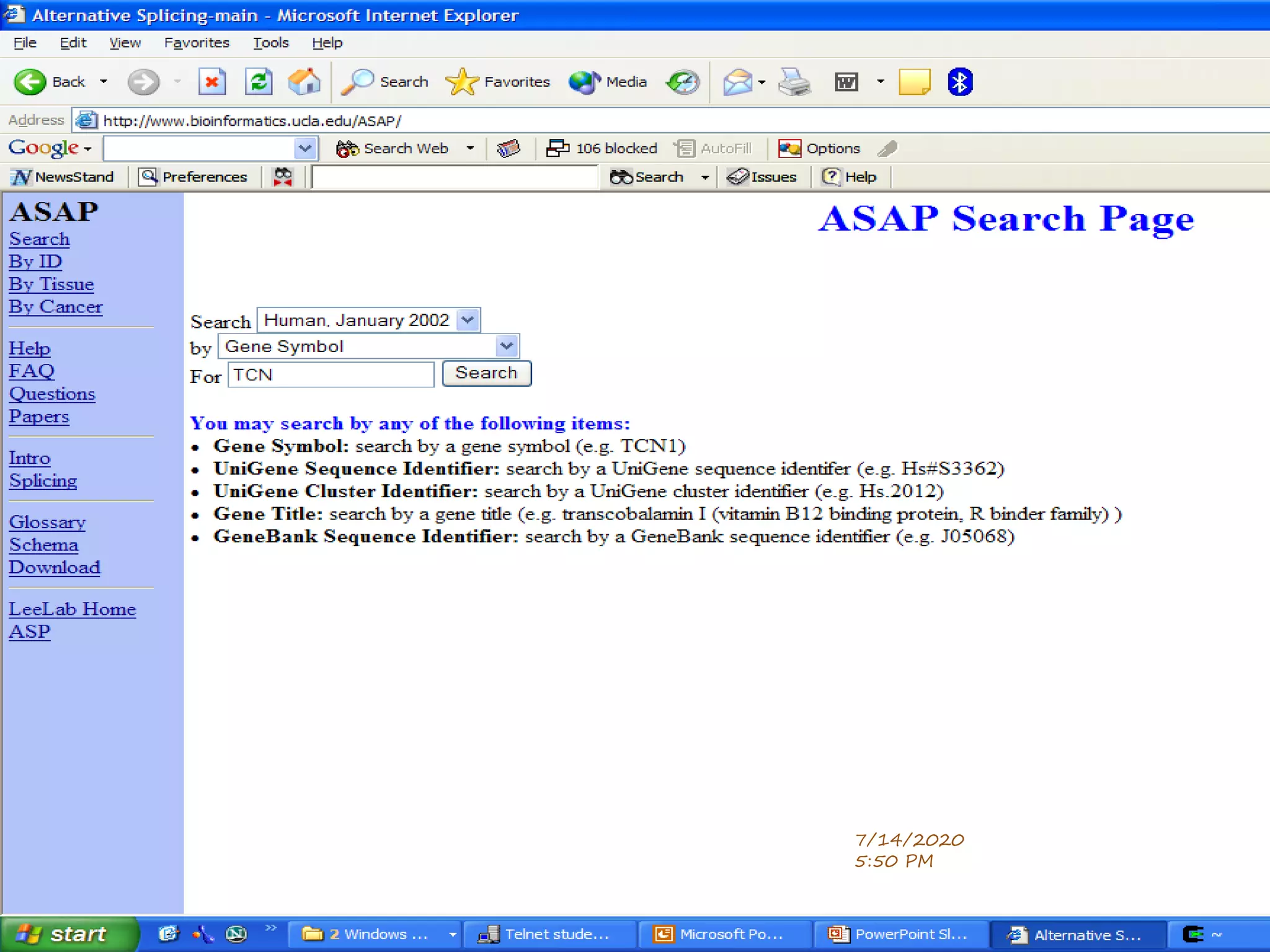
Task: Click the blue Bluetooth icon
Action: pyautogui.click(x=960, y=82)
